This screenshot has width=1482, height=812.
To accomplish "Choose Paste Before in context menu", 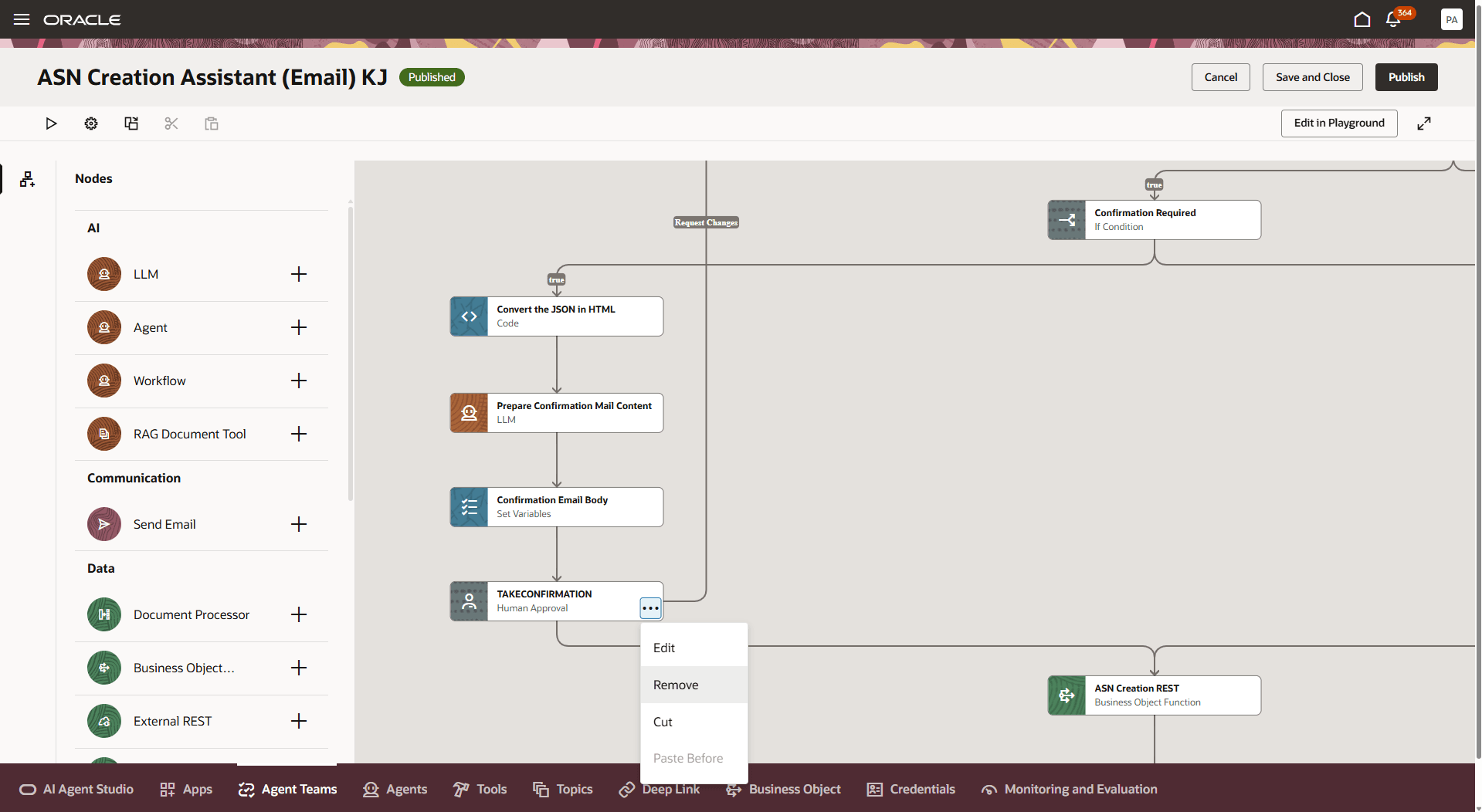I will [694, 758].
